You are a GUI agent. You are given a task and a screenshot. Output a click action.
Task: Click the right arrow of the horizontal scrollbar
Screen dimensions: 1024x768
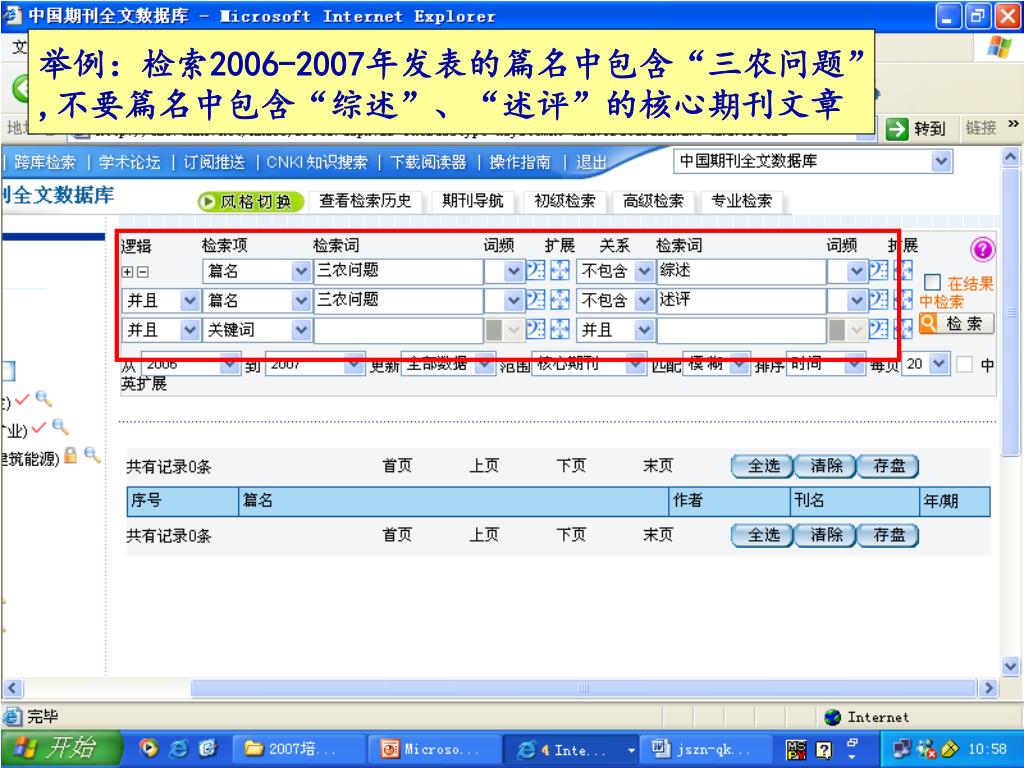989,688
